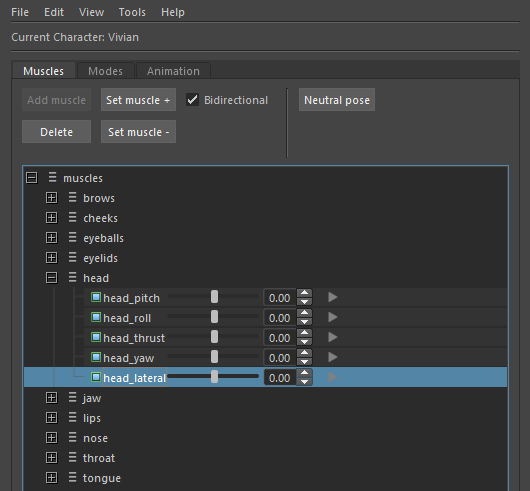Expand the eyeballs muscle group
Screen dimensions: 530x491
pyautogui.click(x=51, y=238)
